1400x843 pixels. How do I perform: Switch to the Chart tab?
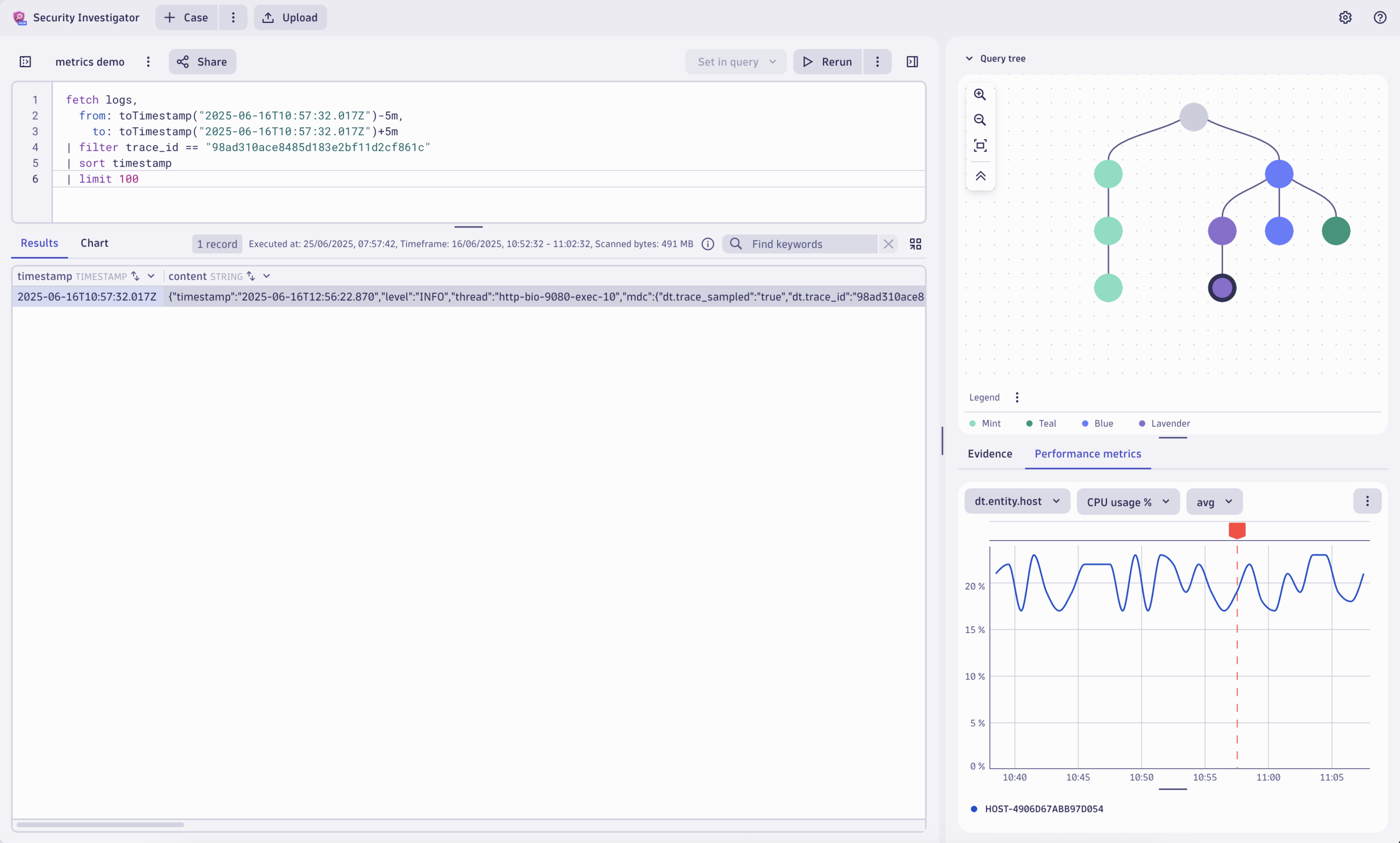pos(94,243)
